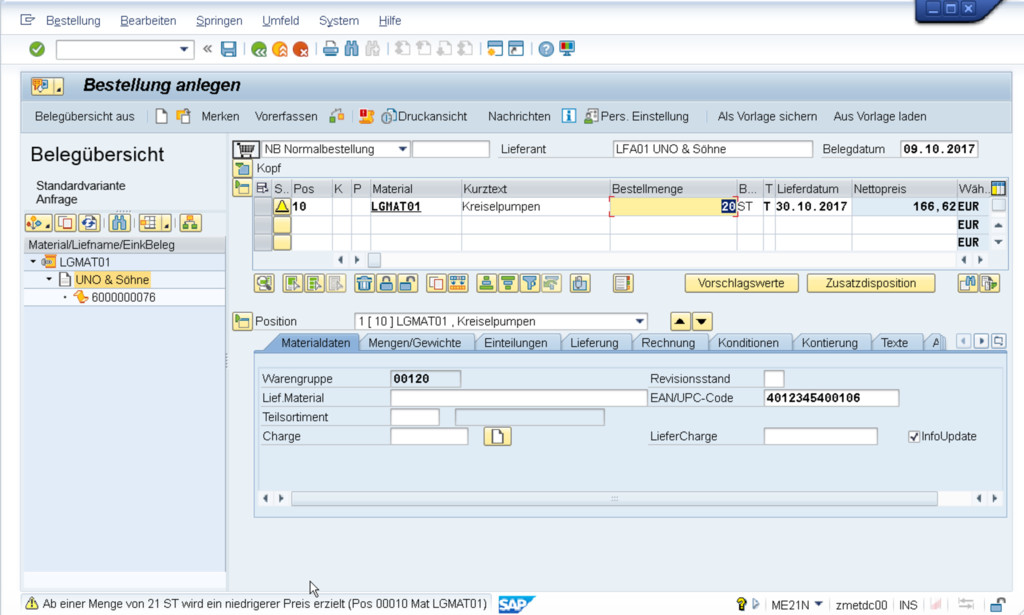The image size is (1024, 615).
Task: Click the delete item trash icon
Action: click(364, 283)
